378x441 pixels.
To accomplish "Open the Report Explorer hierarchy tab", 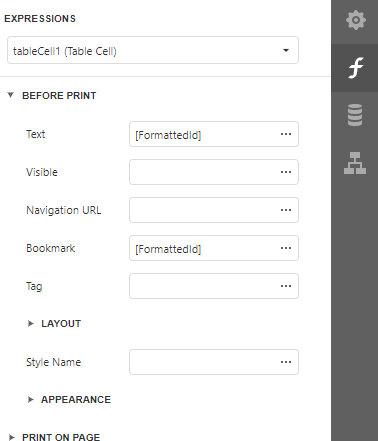I will point(355,163).
